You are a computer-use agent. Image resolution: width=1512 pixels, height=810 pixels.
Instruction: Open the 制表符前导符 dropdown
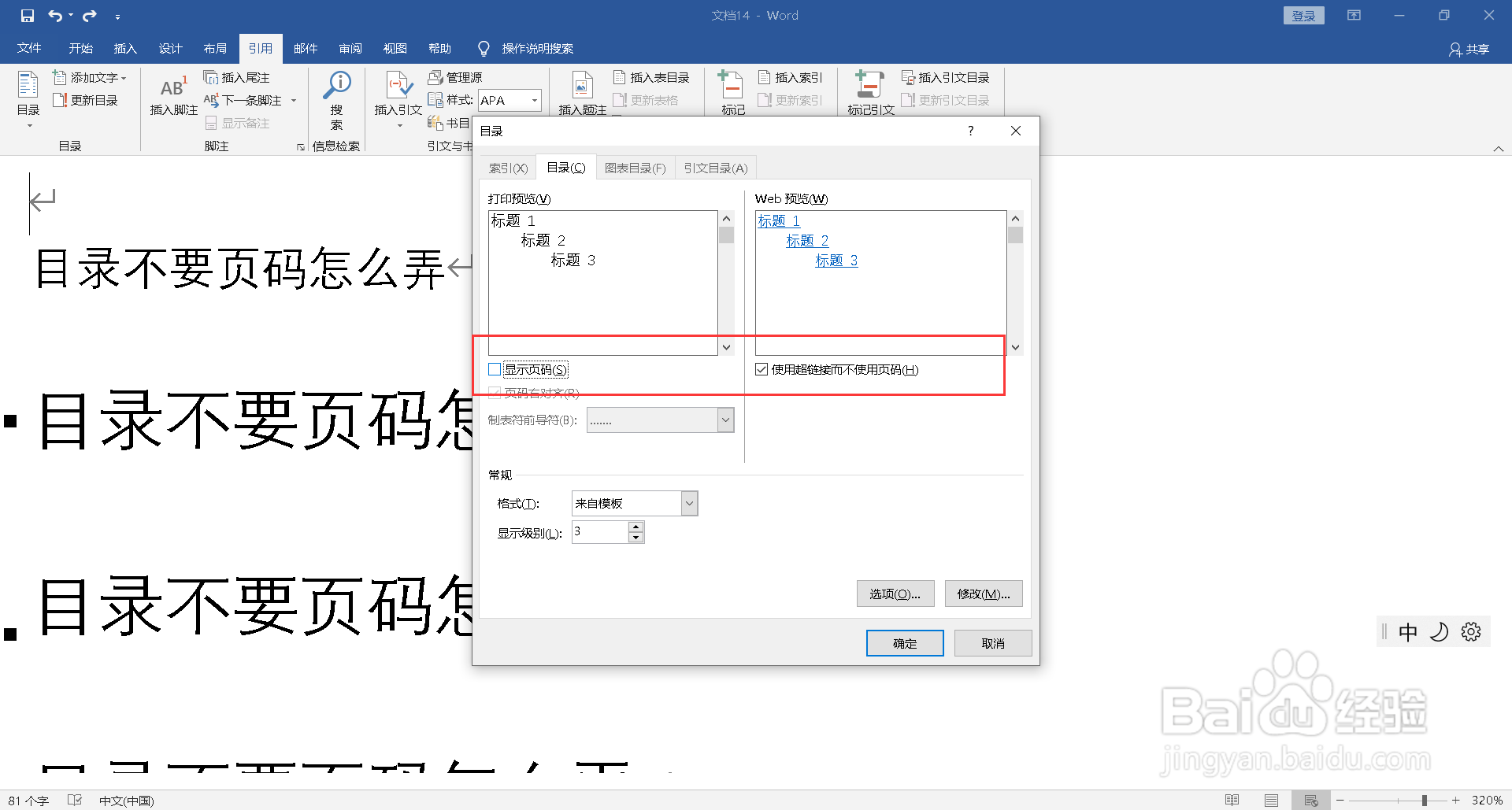[x=725, y=420]
